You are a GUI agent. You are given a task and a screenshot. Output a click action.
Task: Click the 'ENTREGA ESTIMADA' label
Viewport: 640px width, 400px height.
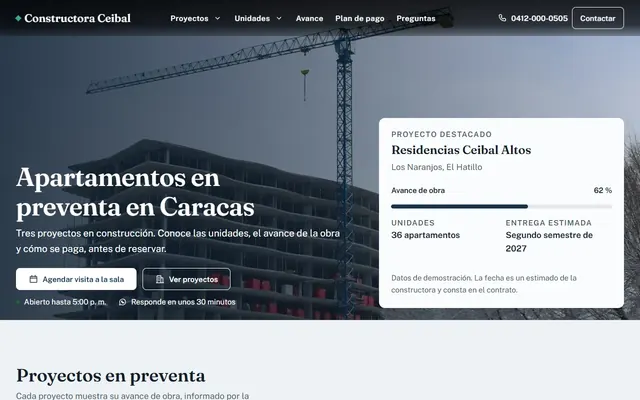click(x=549, y=223)
